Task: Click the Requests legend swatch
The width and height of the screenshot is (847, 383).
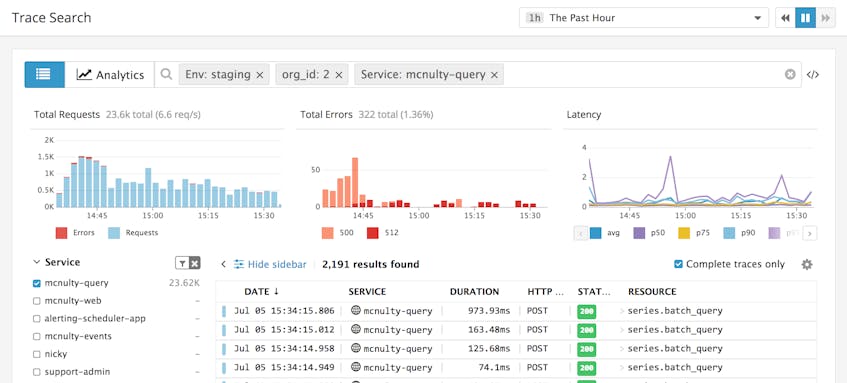Action: pyautogui.click(x=114, y=233)
